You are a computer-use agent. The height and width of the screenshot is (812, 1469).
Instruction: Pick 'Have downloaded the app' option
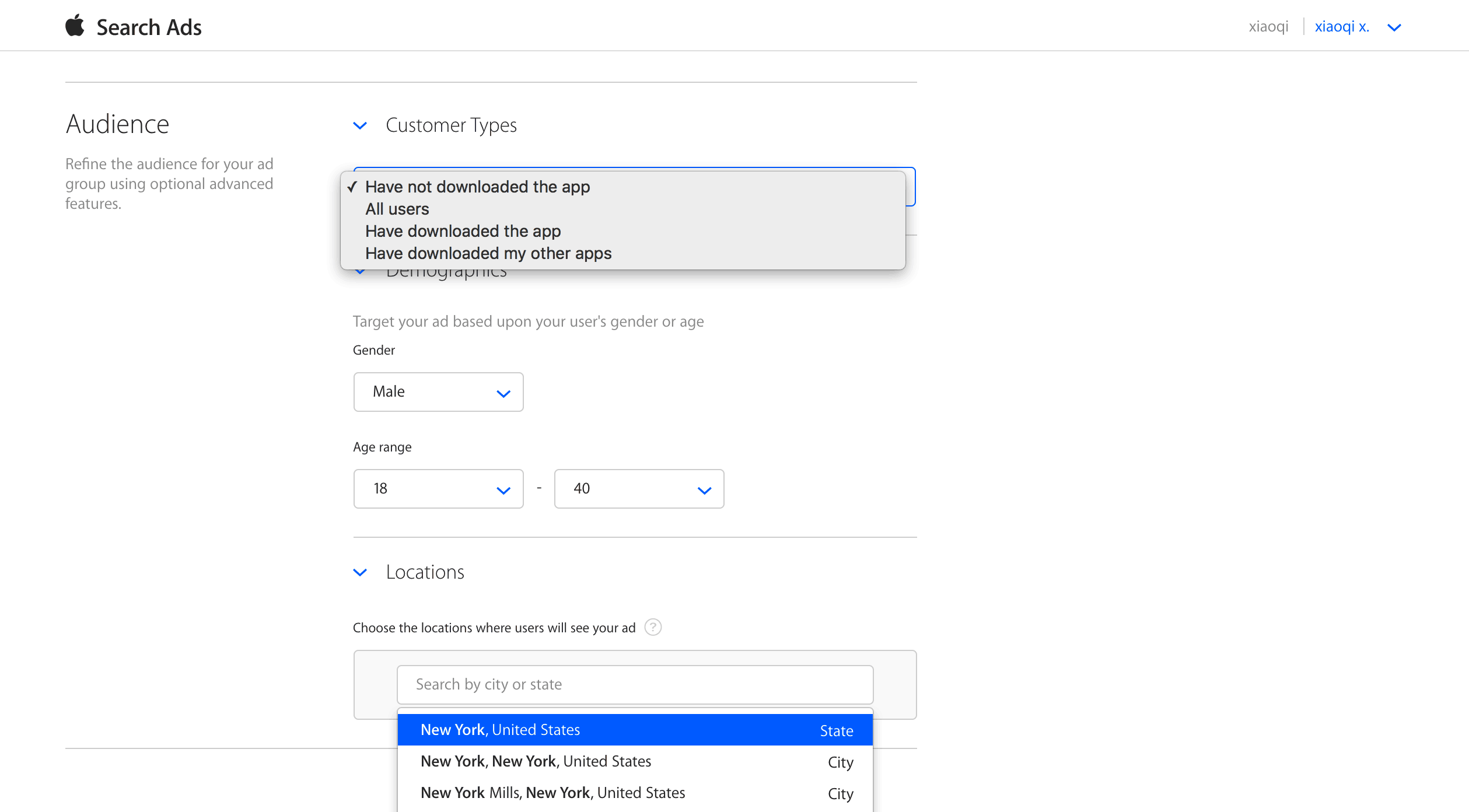(x=463, y=231)
